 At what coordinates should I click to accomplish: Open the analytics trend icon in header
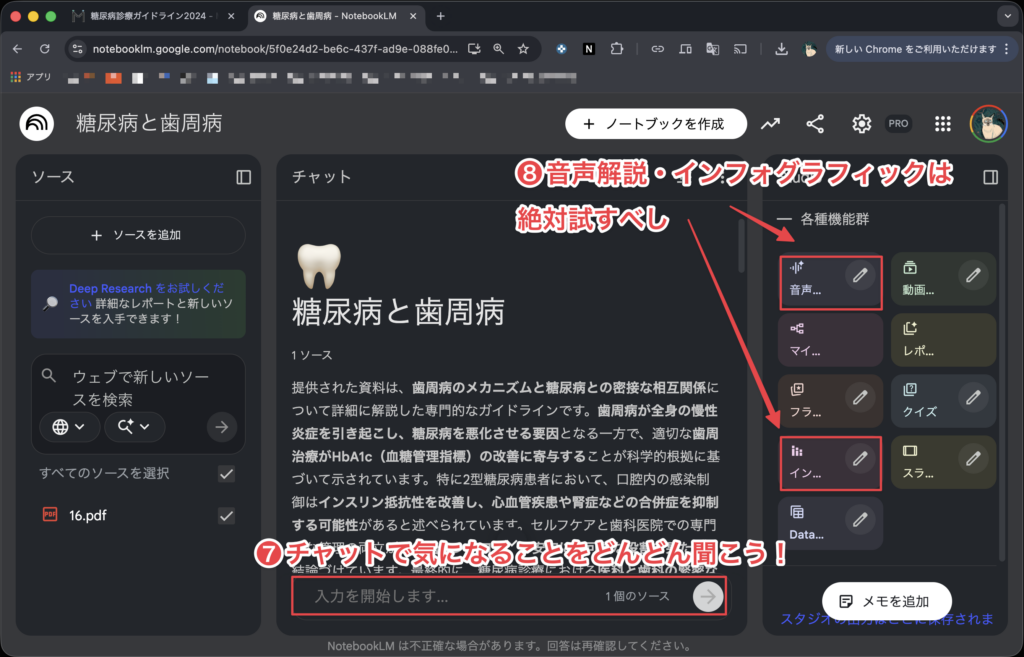(x=770, y=124)
